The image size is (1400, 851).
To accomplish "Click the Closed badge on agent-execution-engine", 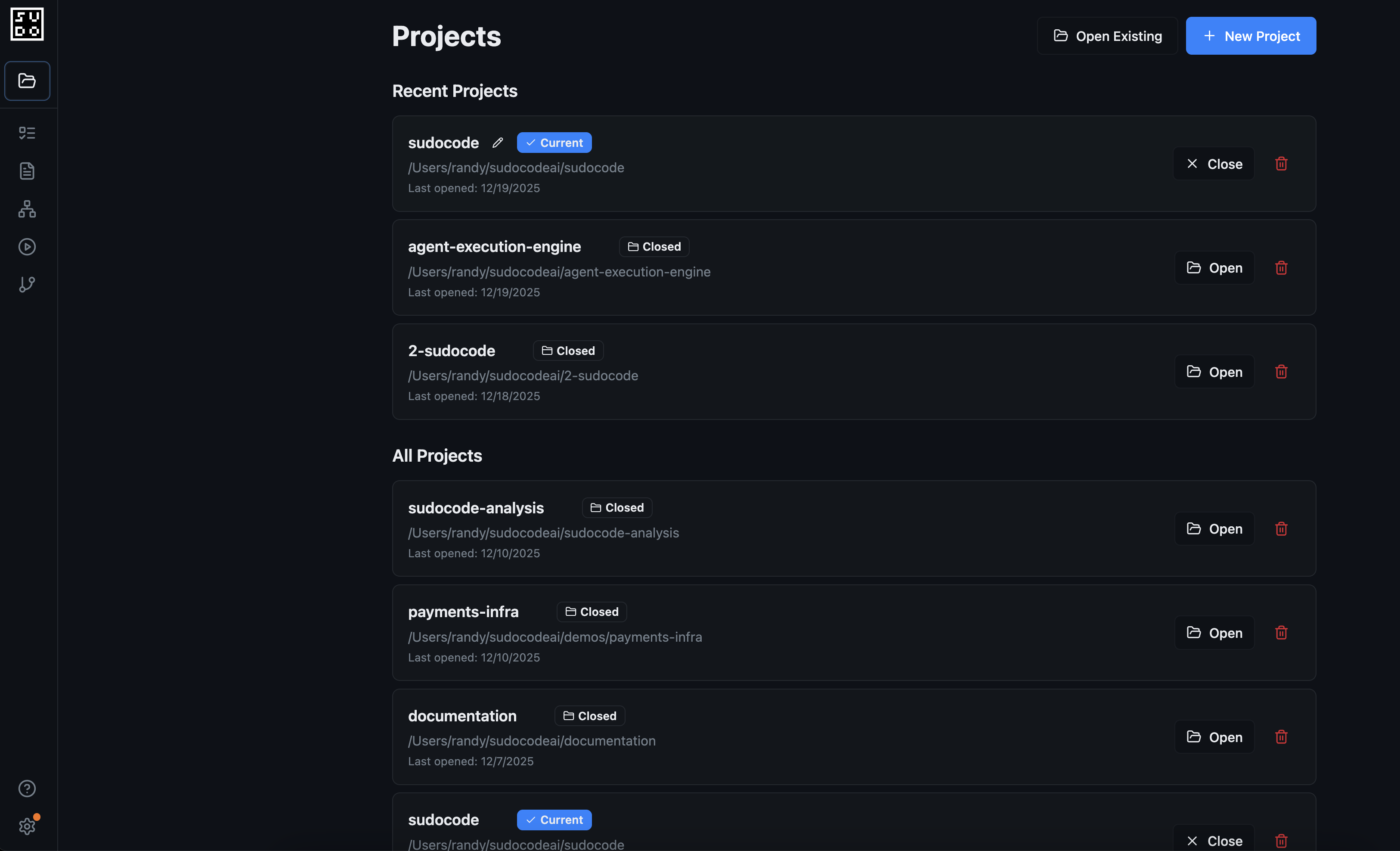I will point(654,246).
